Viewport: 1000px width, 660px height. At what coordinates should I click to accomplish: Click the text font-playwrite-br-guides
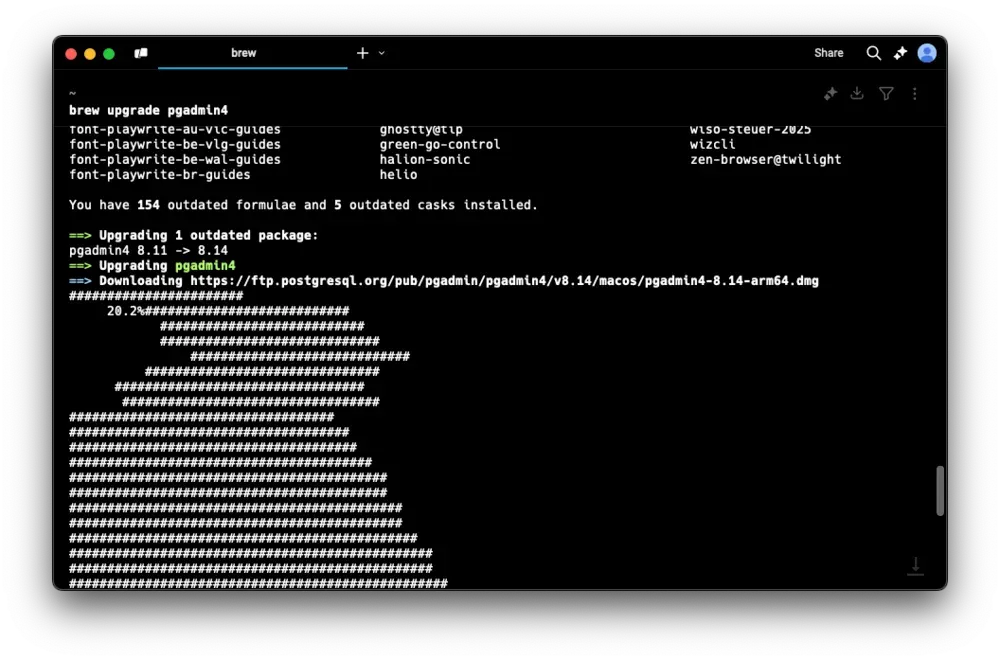(x=159, y=175)
